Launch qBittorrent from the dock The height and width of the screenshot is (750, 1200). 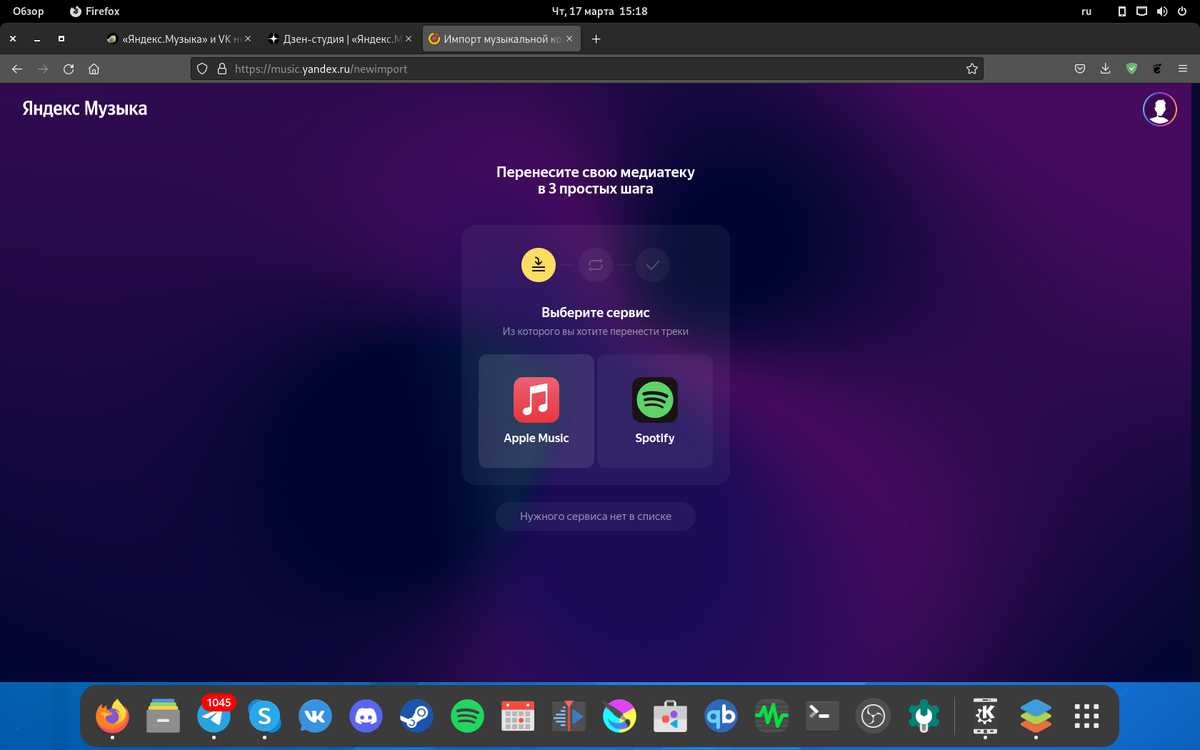pyautogui.click(x=721, y=715)
